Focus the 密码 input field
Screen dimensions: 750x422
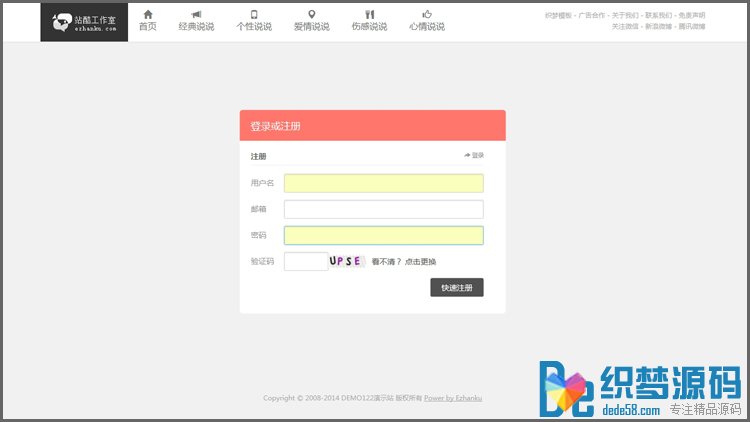click(384, 235)
